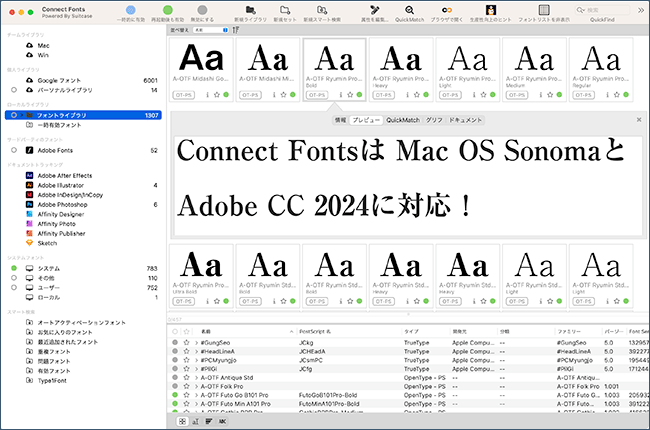
Task: Hide the font list via toolbar icon
Action: coord(544,10)
